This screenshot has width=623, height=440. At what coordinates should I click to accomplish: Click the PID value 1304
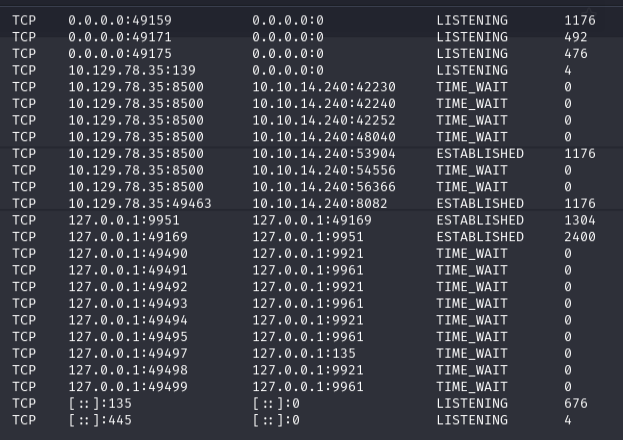click(x=579, y=220)
